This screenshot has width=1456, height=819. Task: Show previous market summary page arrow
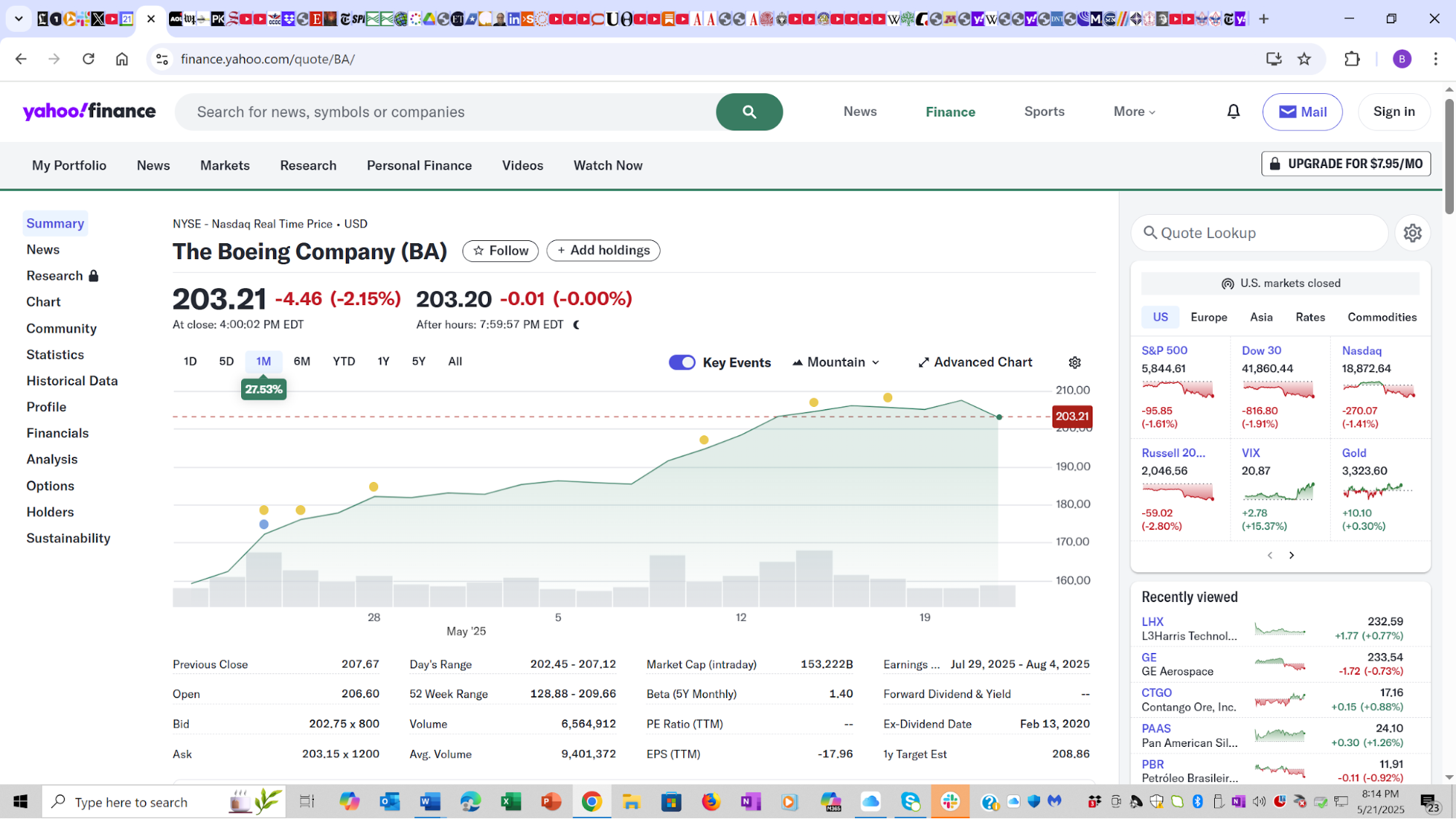(1270, 555)
